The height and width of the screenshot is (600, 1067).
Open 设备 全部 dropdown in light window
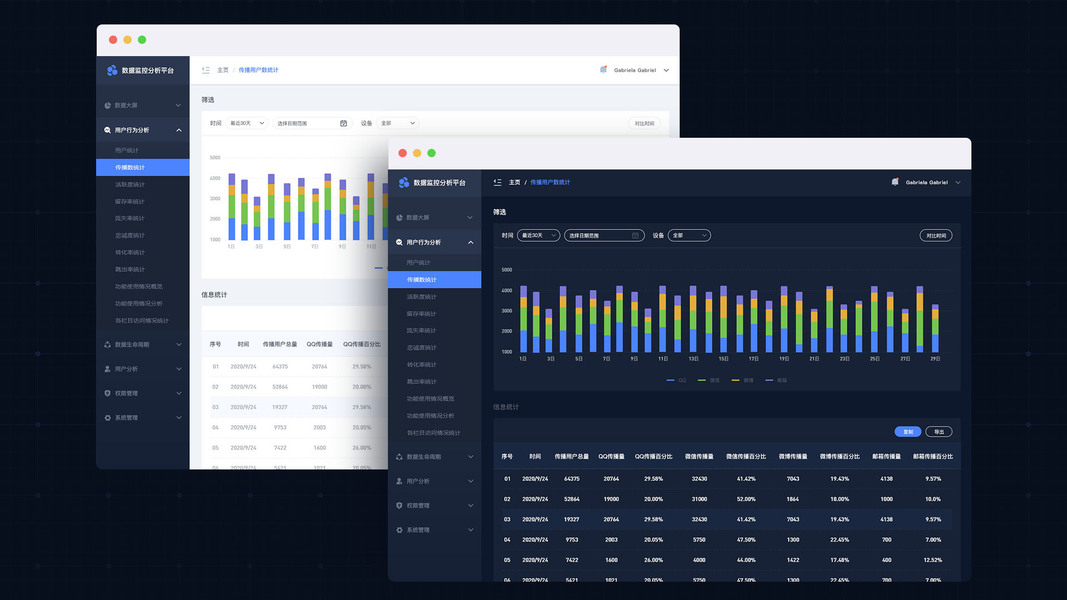click(x=397, y=123)
